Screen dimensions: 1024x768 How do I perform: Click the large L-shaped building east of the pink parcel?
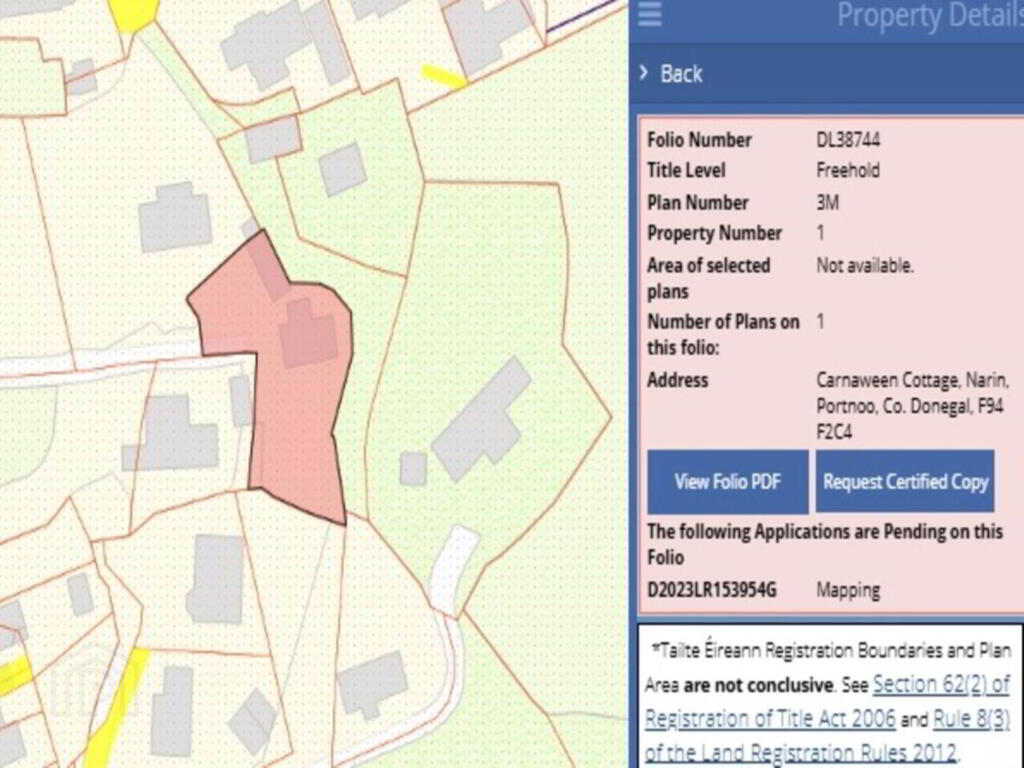pos(480,420)
